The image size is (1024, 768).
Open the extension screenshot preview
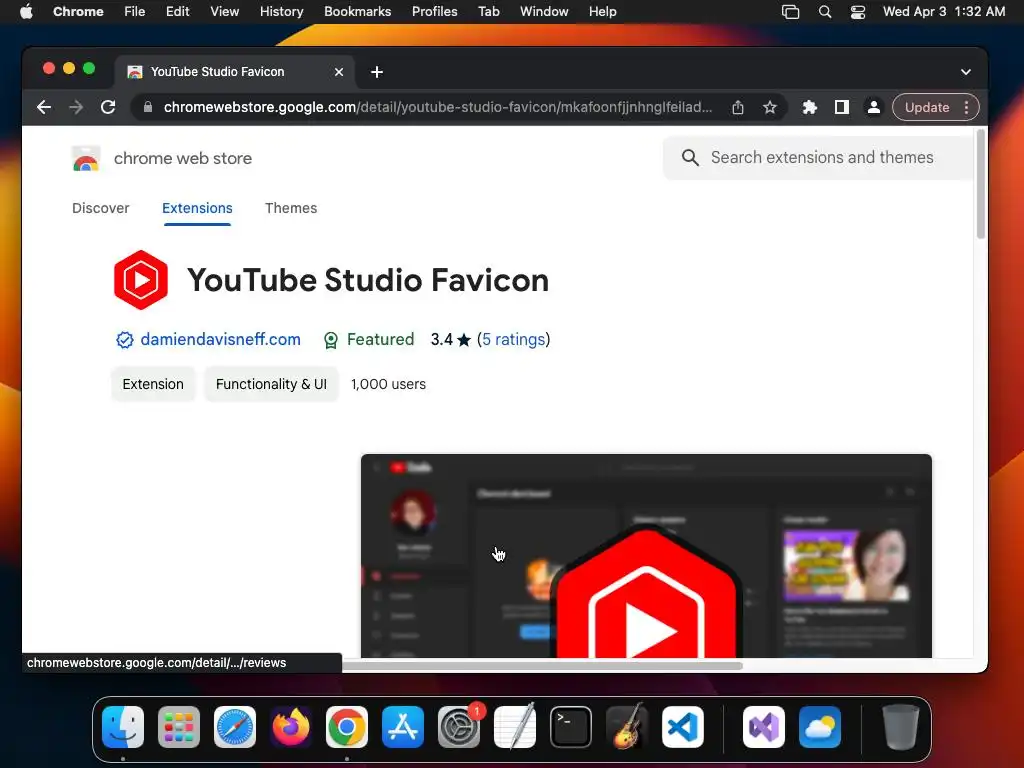click(x=646, y=556)
